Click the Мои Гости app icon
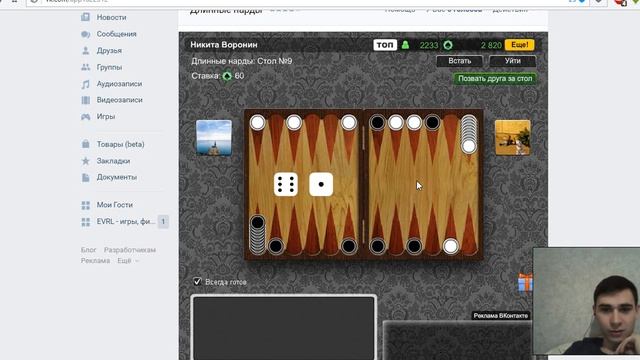 point(85,205)
